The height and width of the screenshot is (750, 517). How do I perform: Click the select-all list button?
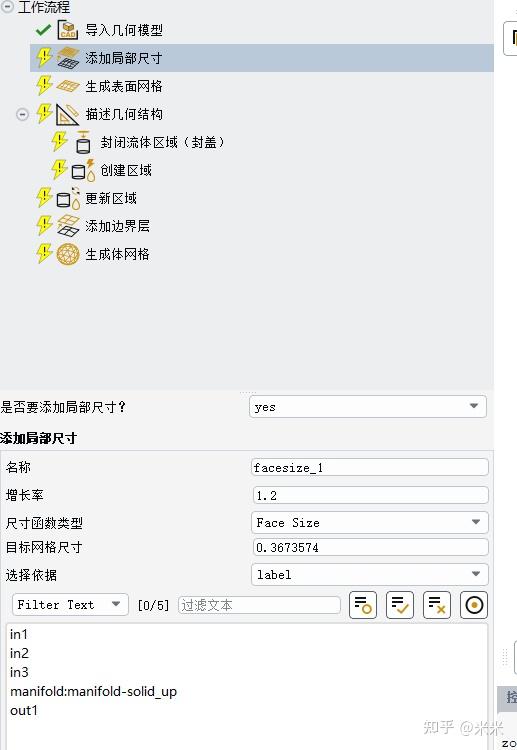(400, 605)
